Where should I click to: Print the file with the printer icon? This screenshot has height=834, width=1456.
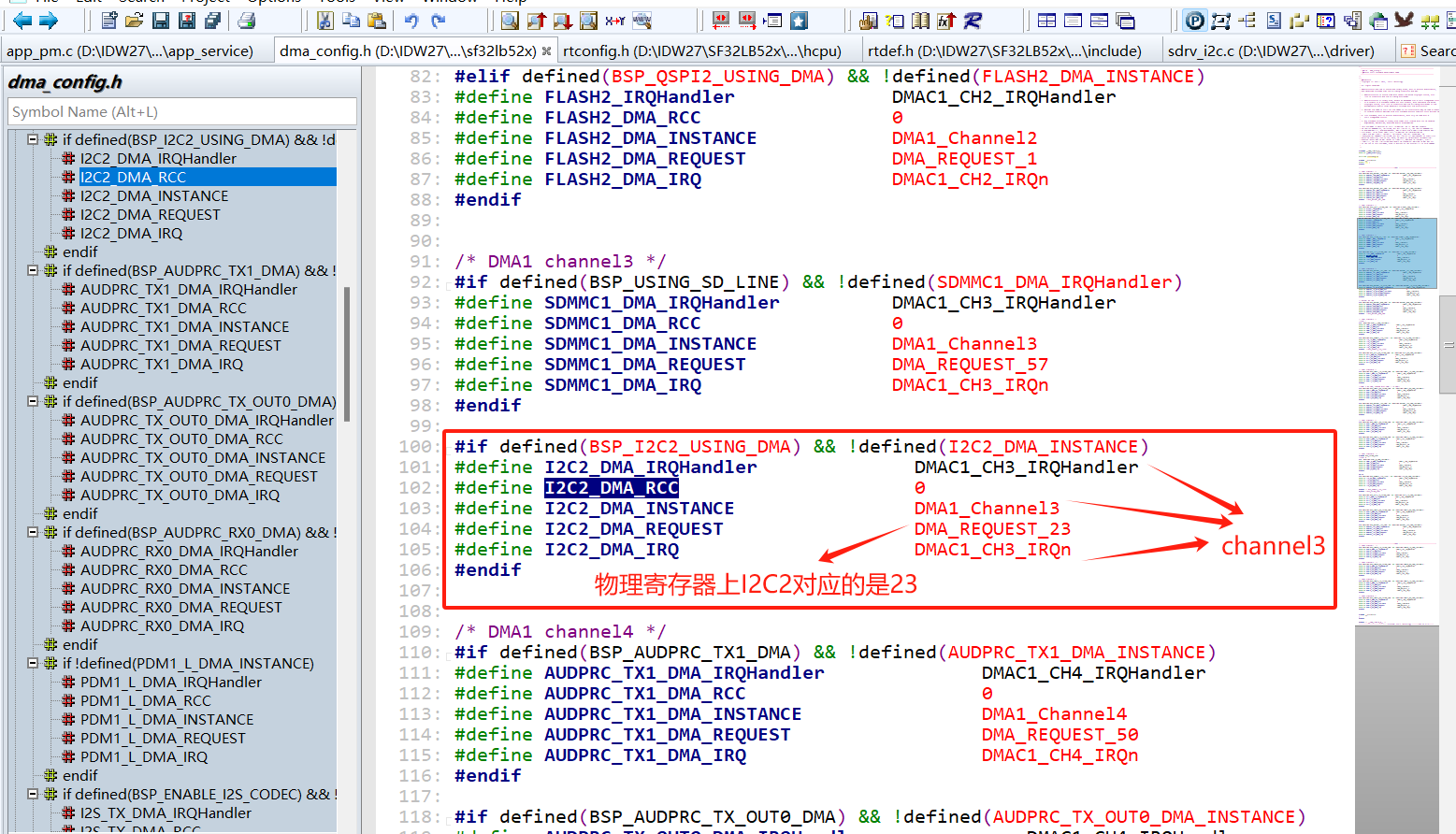click(x=246, y=20)
